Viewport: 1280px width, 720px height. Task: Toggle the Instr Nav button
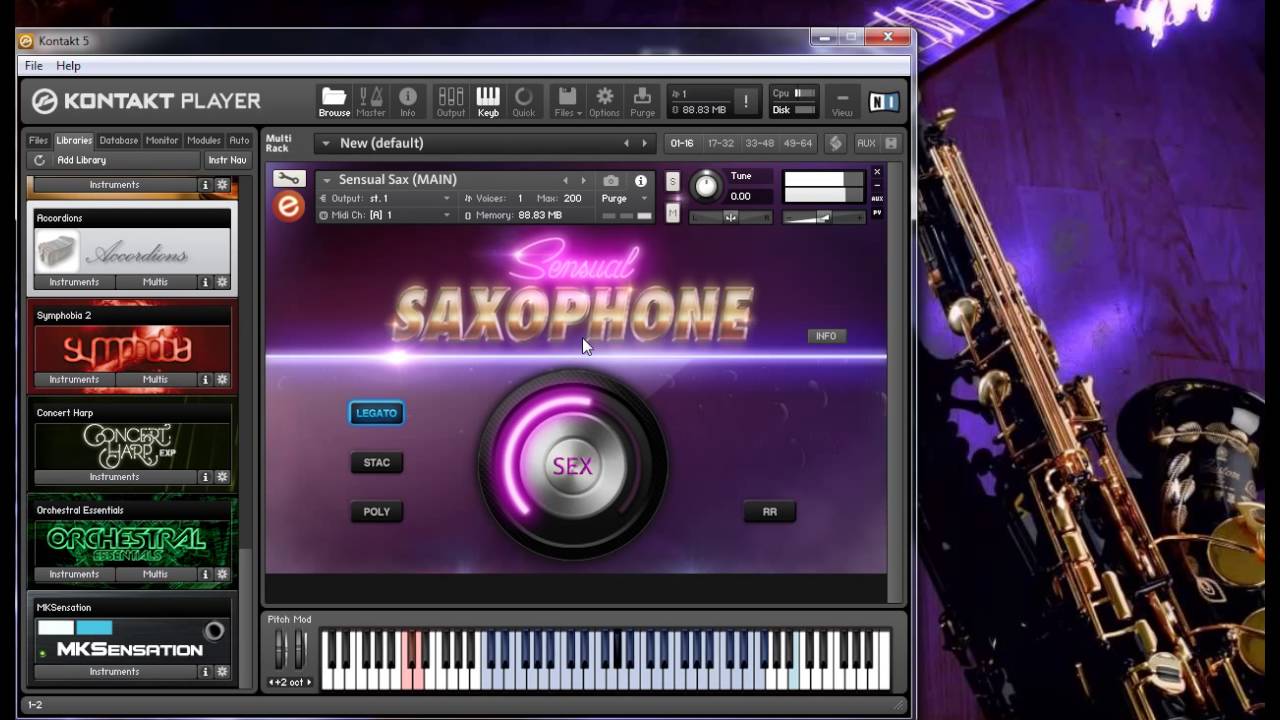[227, 160]
